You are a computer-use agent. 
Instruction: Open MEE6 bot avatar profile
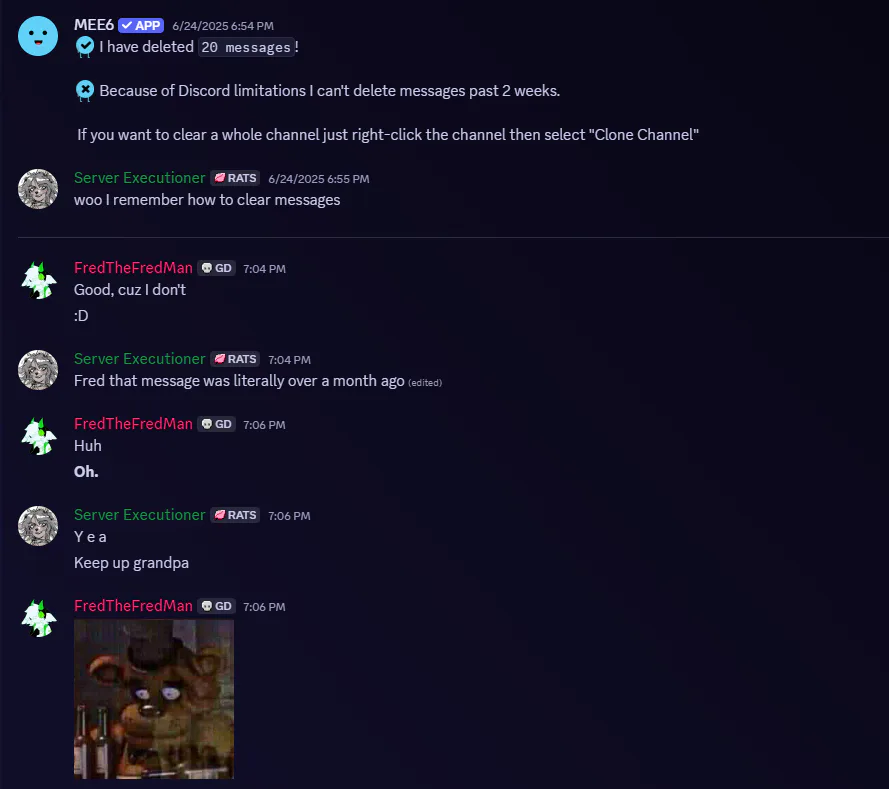(x=38, y=36)
